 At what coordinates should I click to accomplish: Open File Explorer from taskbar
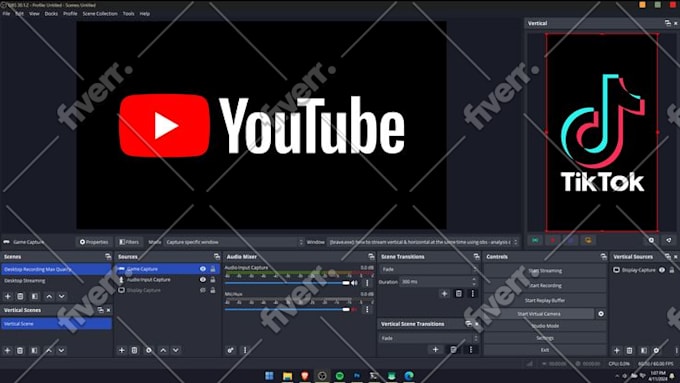[x=287, y=376]
